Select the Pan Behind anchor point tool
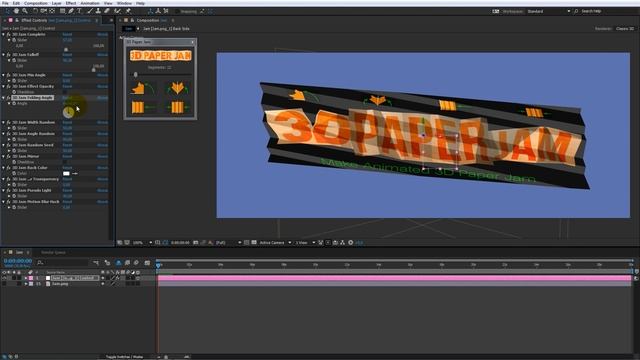Image resolution: width=640 pixels, height=360 pixels. pos(52,11)
